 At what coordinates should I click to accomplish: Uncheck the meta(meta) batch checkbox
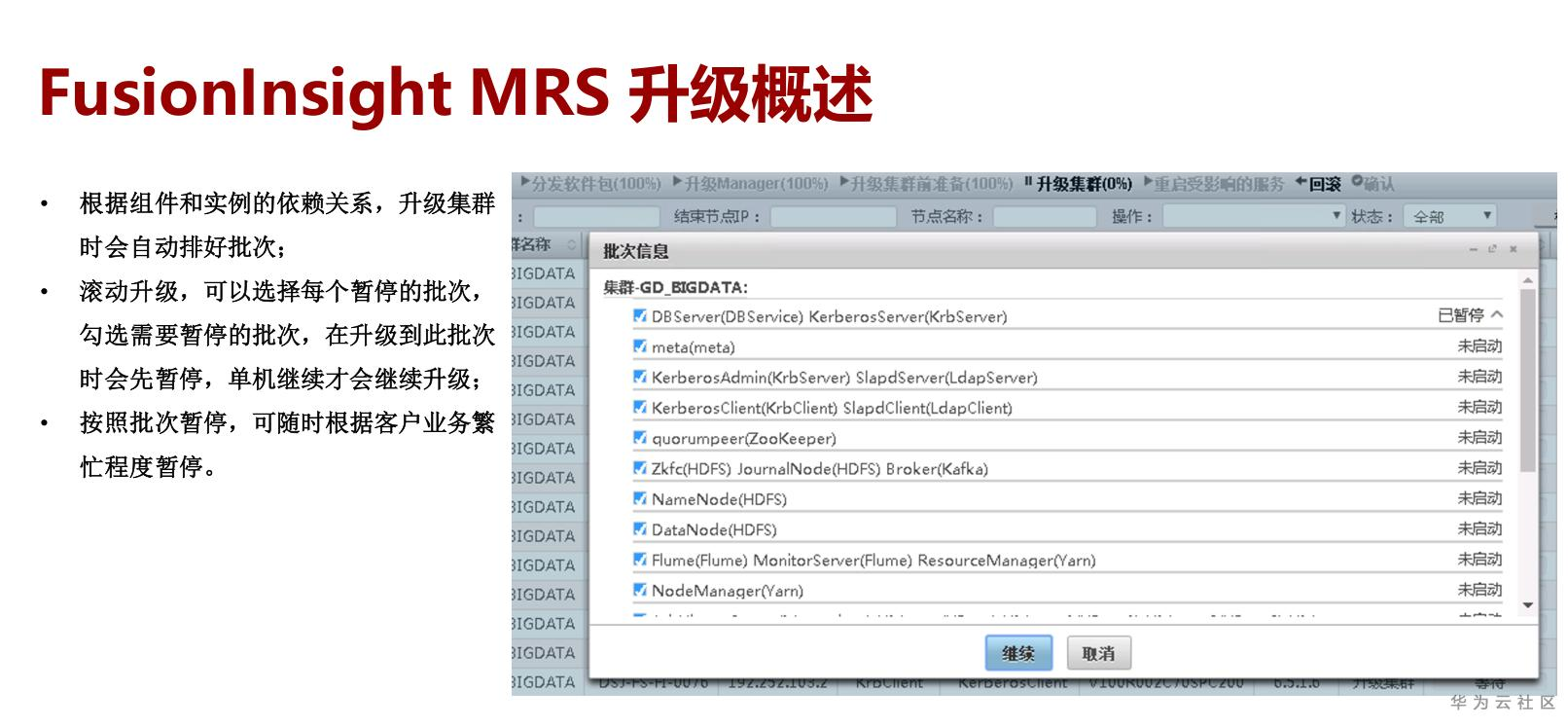tap(640, 346)
